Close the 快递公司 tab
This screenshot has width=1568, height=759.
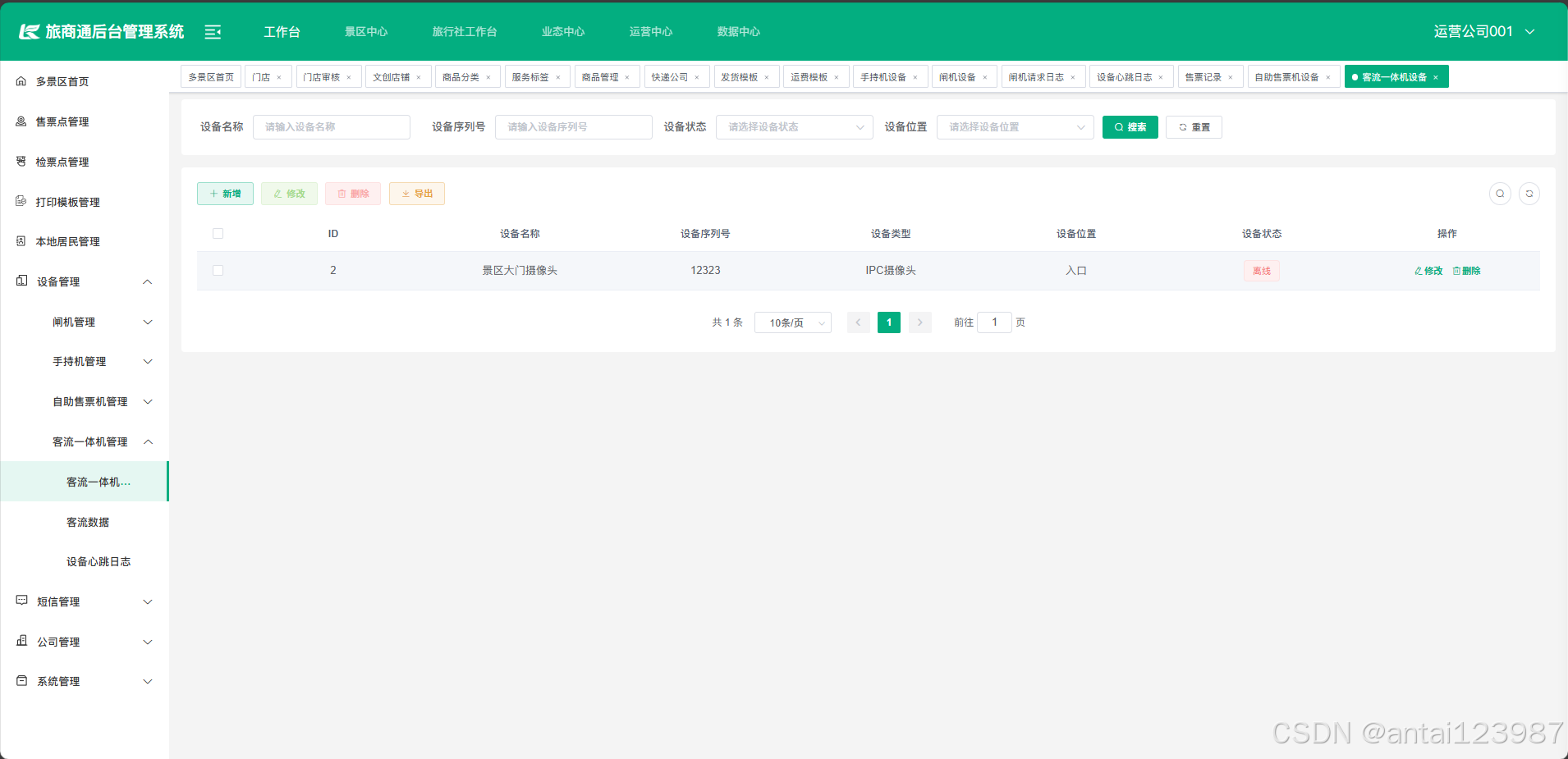[697, 77]
